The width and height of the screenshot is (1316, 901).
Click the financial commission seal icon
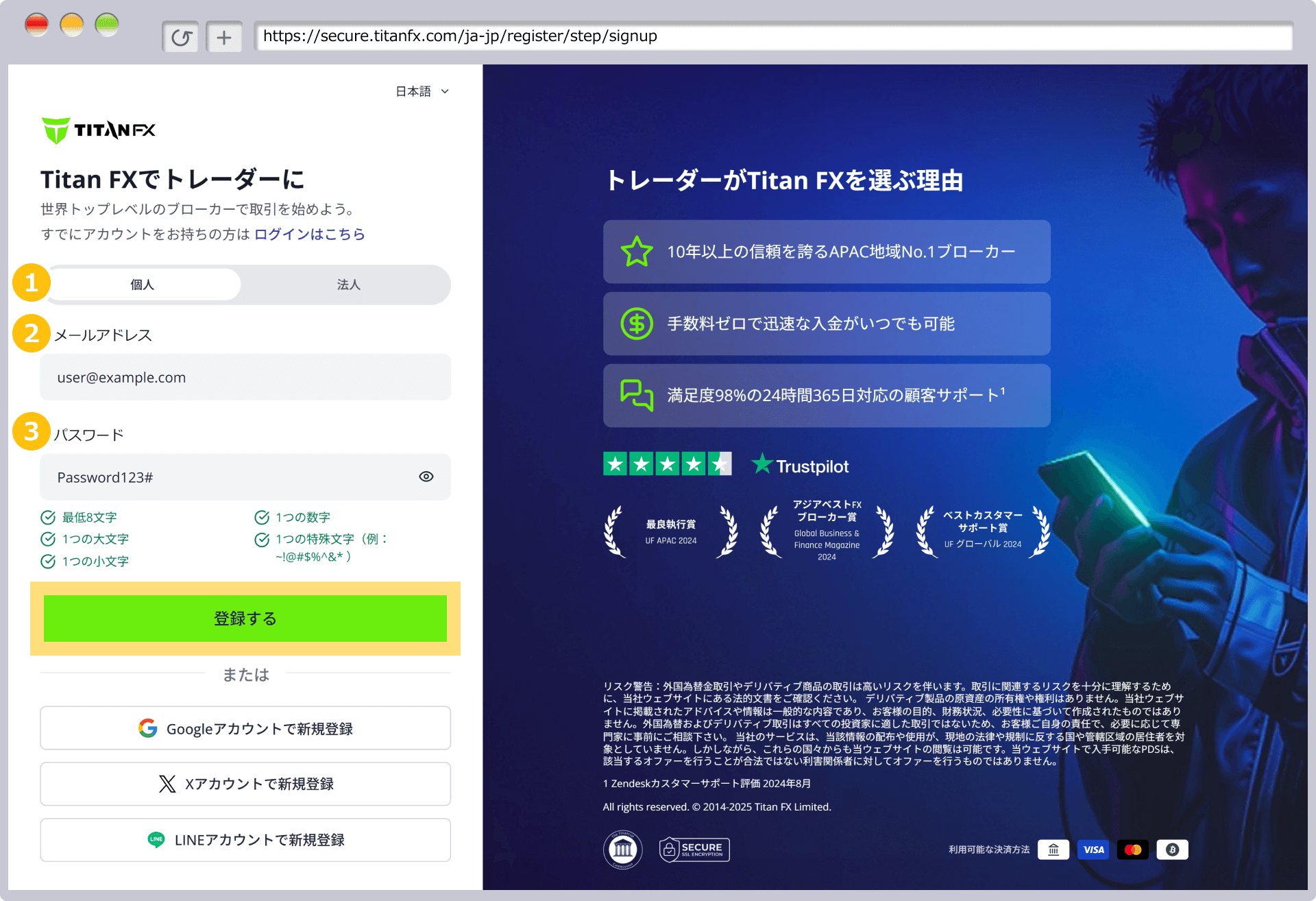pyautogui.click(x=622, y=850)
